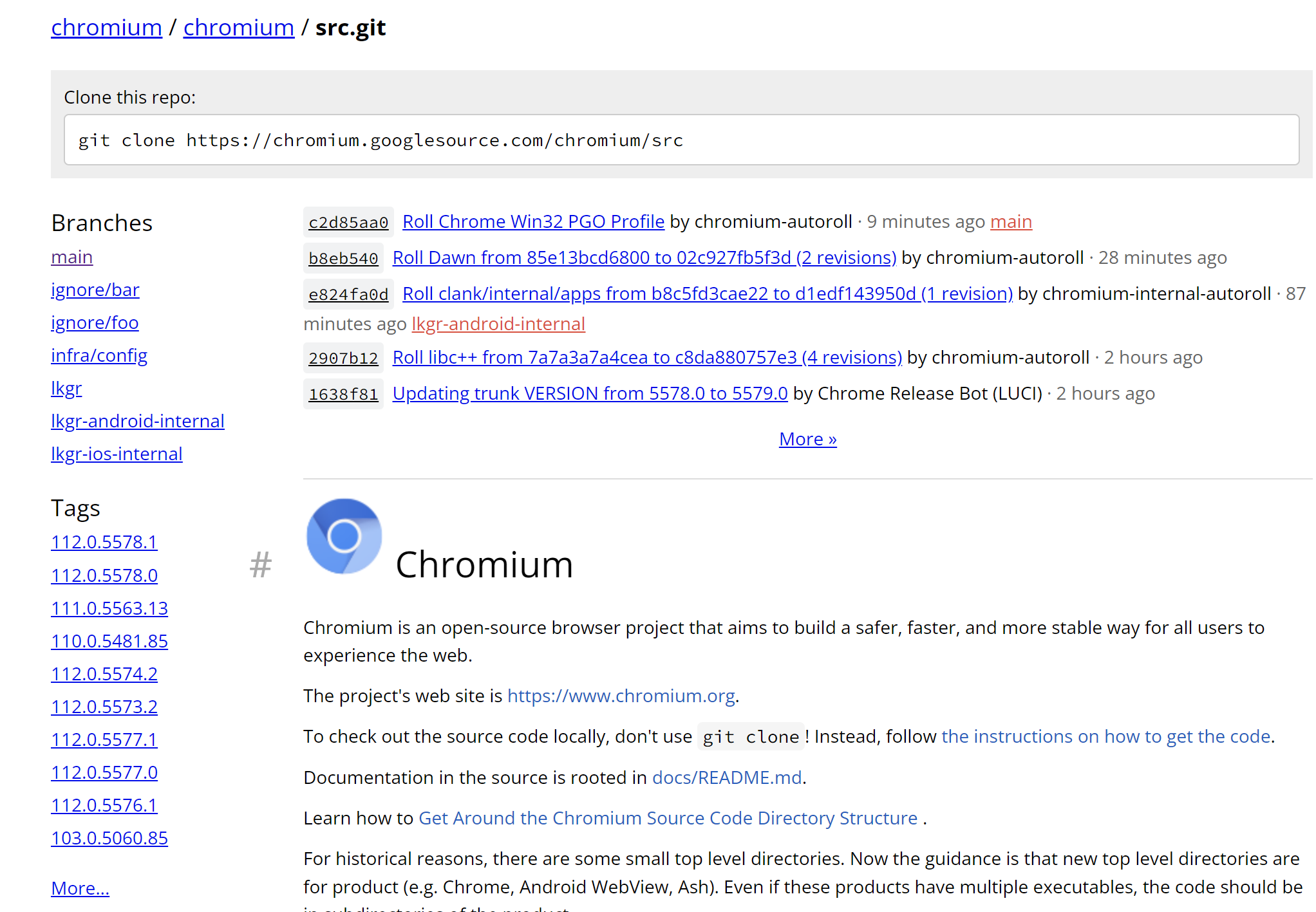This screenshot has width=1316, height=912.
Task: Open the second chromium breadcrumb link
Action: (x=238, y=28)
